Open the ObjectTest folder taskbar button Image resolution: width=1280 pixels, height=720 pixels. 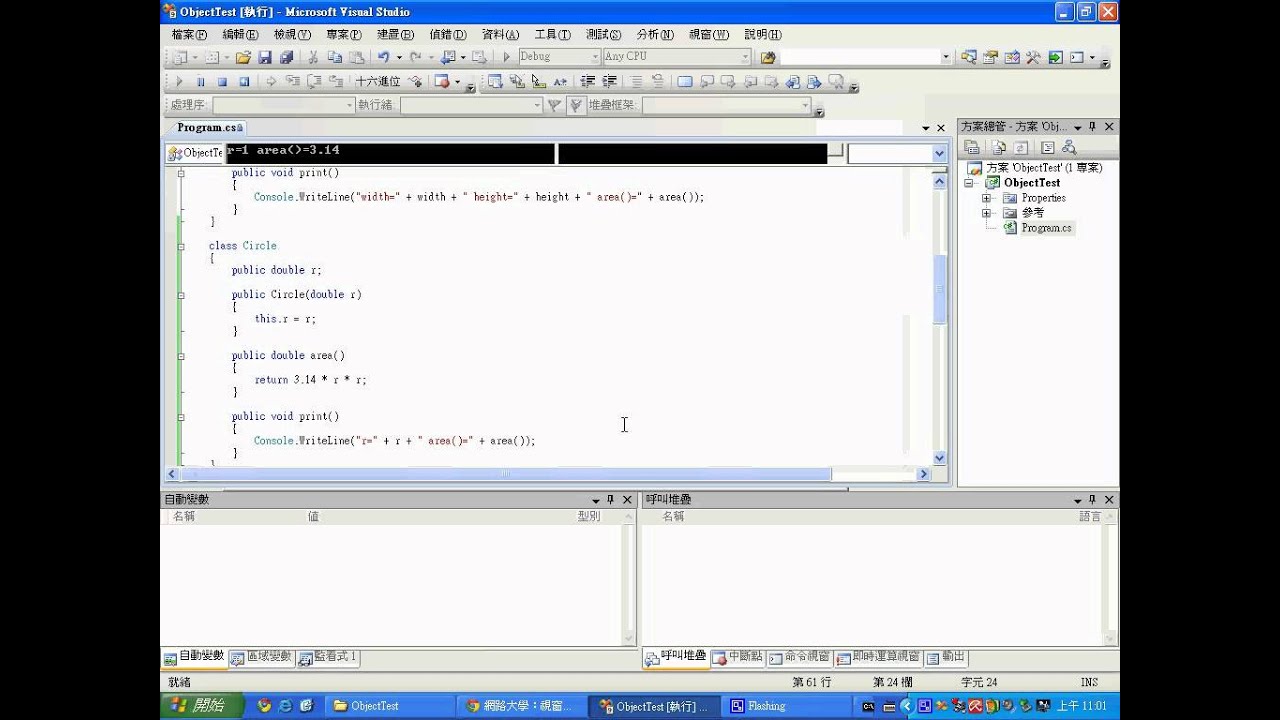[390, 706]
